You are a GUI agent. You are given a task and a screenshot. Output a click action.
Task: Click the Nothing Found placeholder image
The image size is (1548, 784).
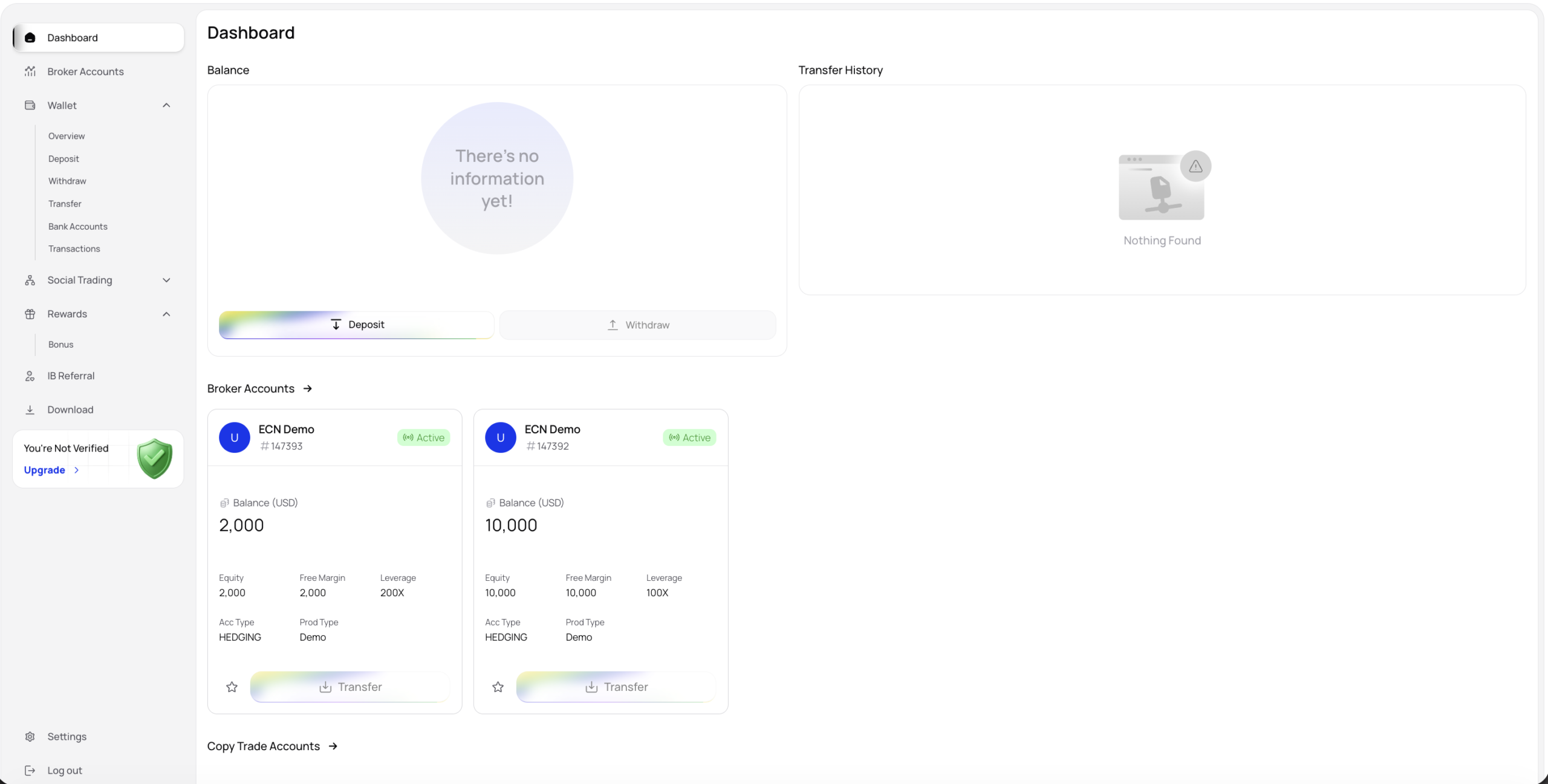tap(1164, 186)
